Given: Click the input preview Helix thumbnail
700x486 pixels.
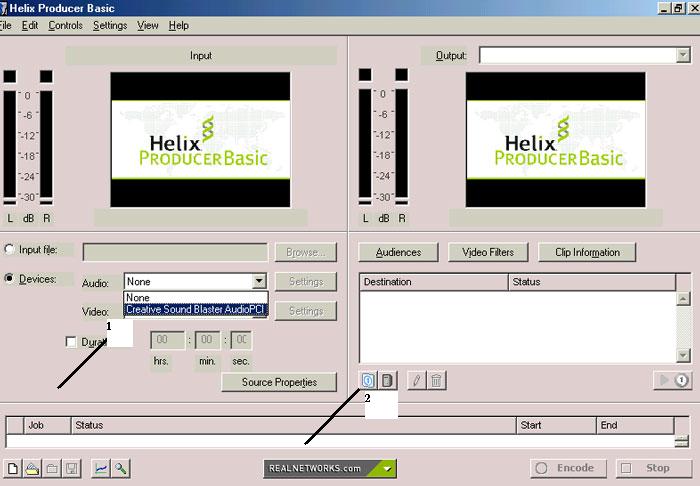Looking at the screenshot, I should pyautogui.click(x=200, y=140).
